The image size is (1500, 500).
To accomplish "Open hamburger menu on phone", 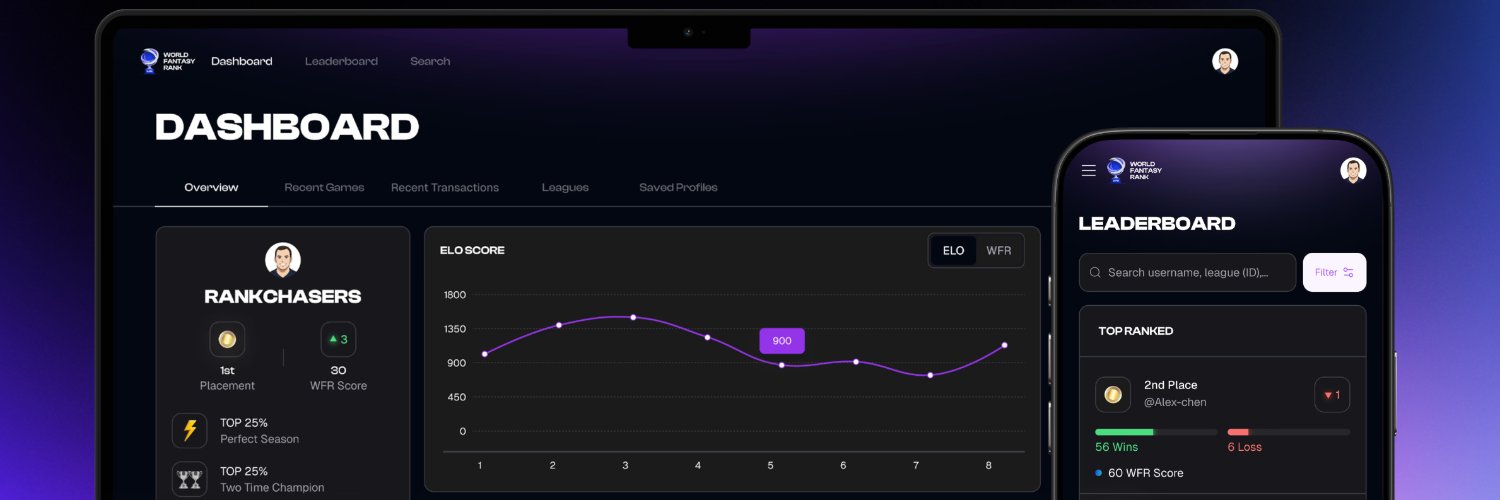I will click(x=1089, y=171).
